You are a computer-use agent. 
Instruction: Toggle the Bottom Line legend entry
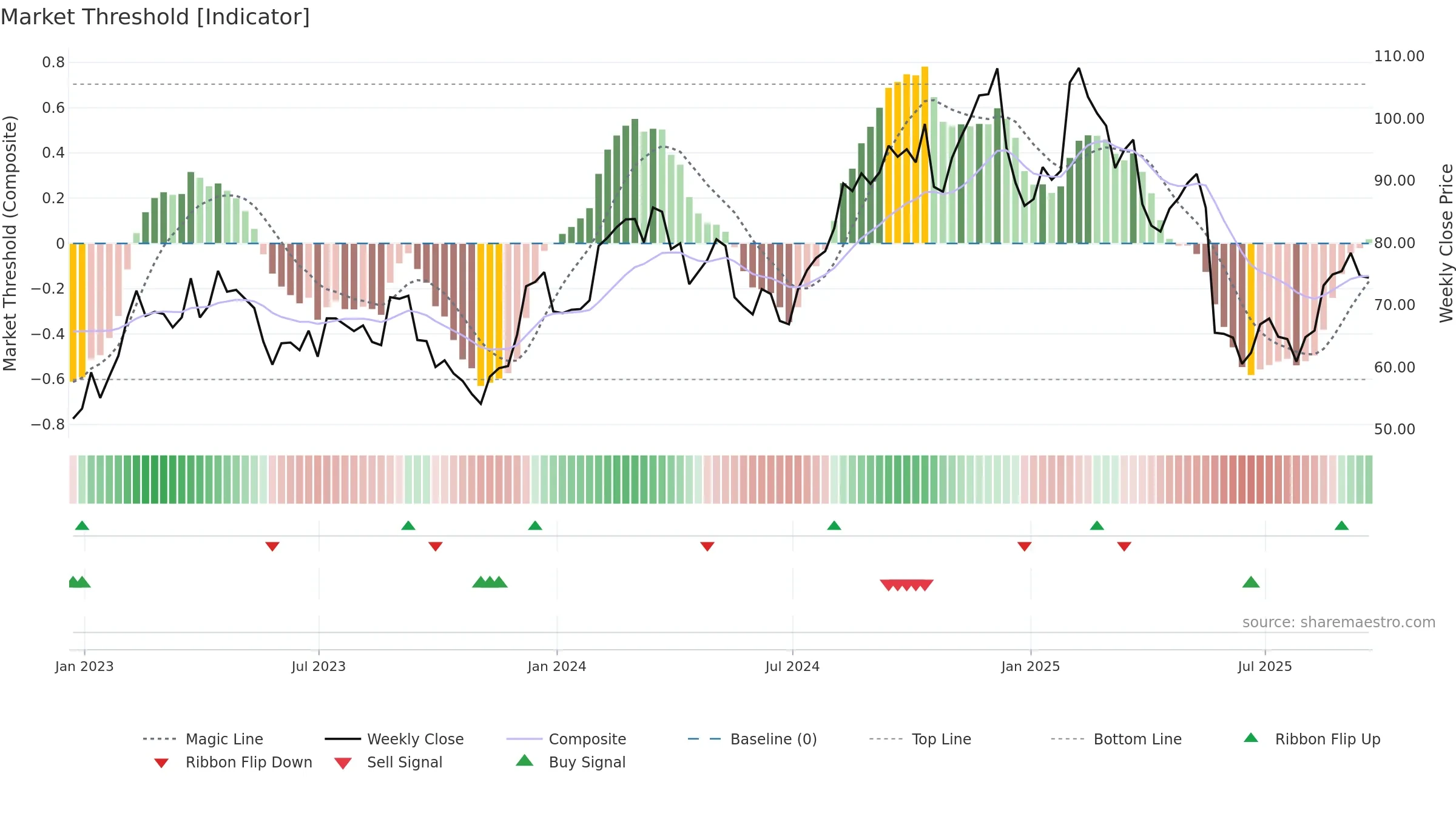click(1116, 739)
